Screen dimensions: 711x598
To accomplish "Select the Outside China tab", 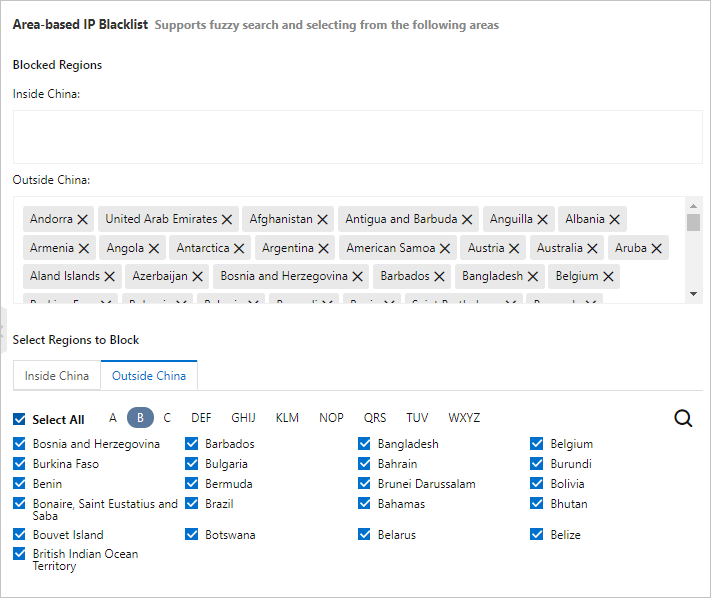I will pyautogui.click(x=149, y=376).
